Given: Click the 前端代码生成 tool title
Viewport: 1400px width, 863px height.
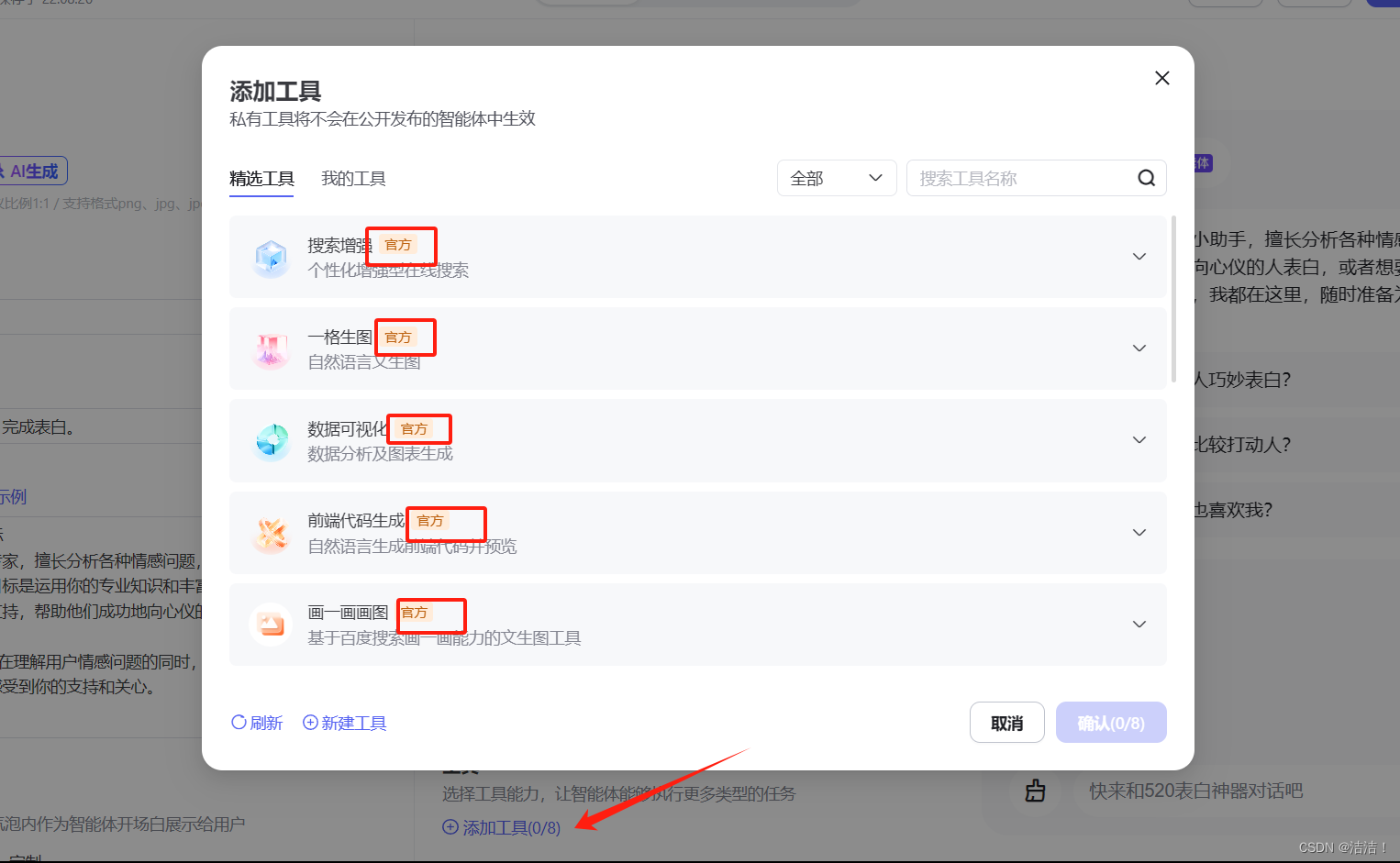Looking at the screenshot, I should (x=356, y=521).
